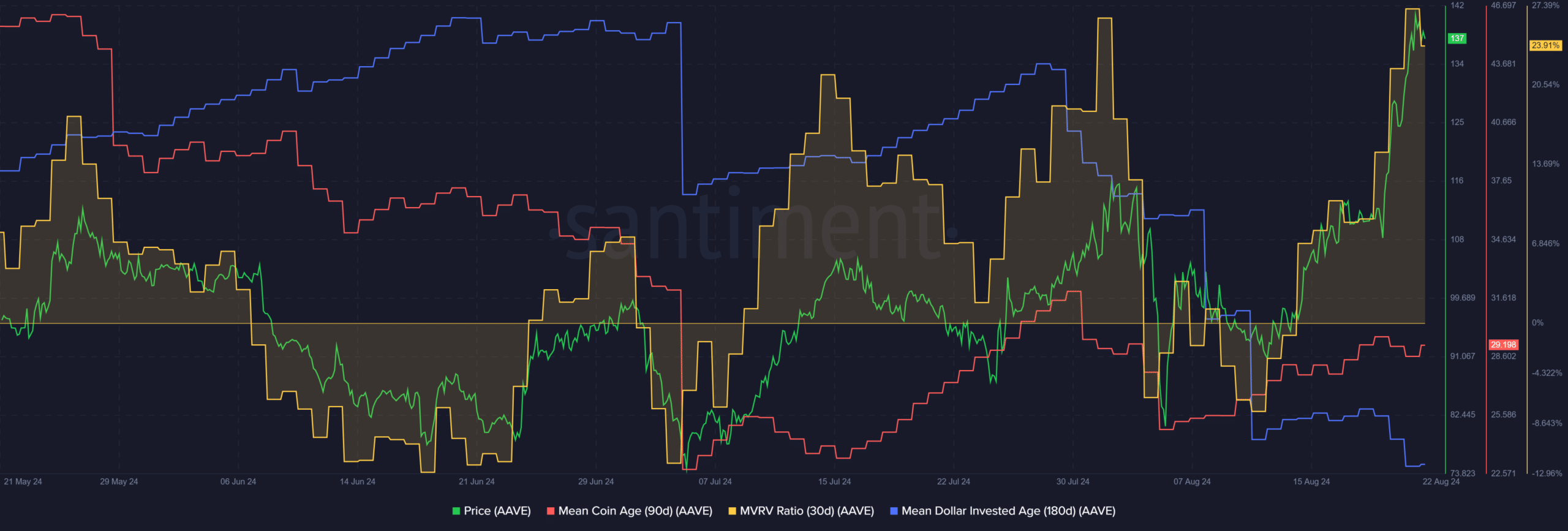This screenshot has width=1568, height=531.
Task: Click the 21 May 24 date label
Action: tap(23, 481)
